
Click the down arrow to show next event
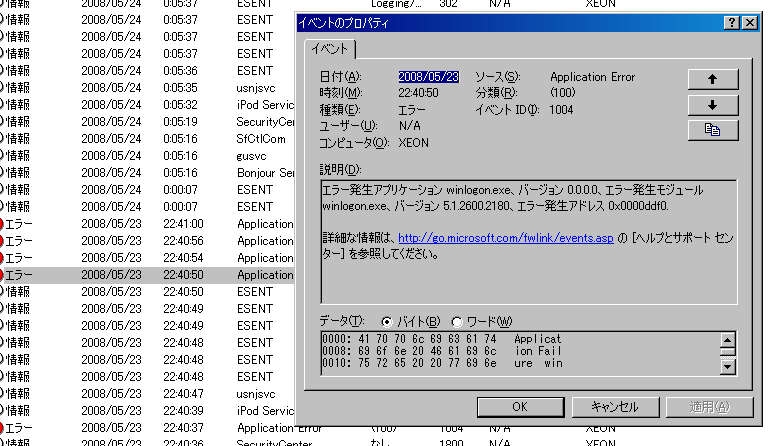tap(712, 105)
